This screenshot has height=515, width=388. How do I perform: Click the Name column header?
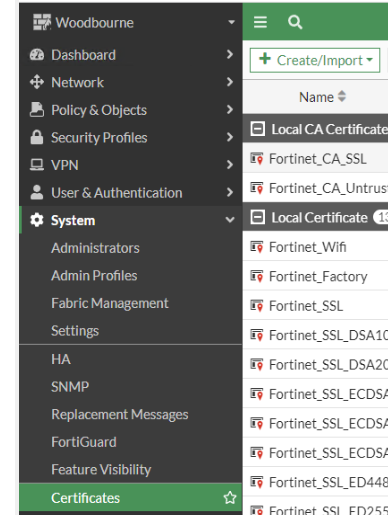[x=316, y=97]
